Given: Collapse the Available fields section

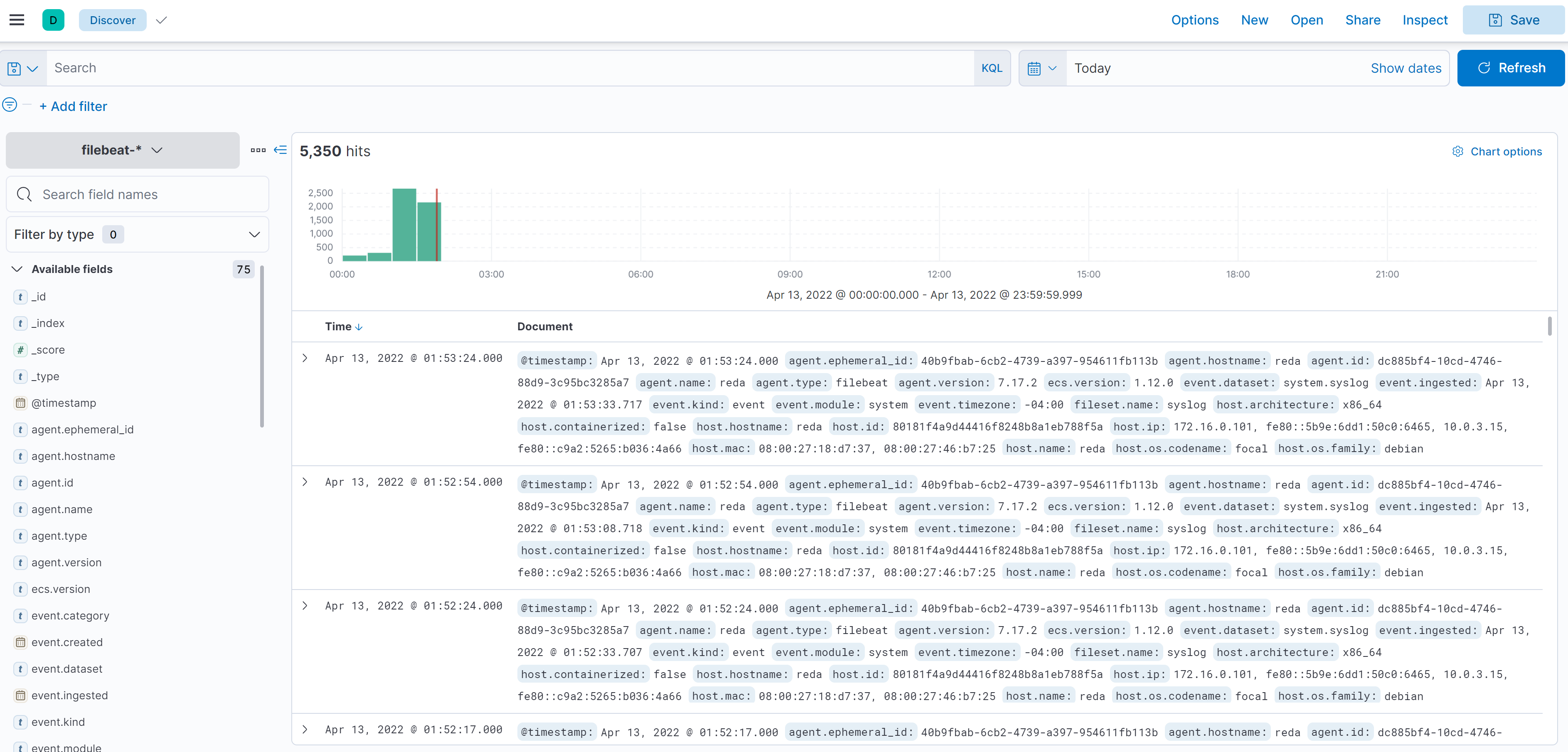Looking at the screenshot, I should pyautogui.click(x=17, y=269).
